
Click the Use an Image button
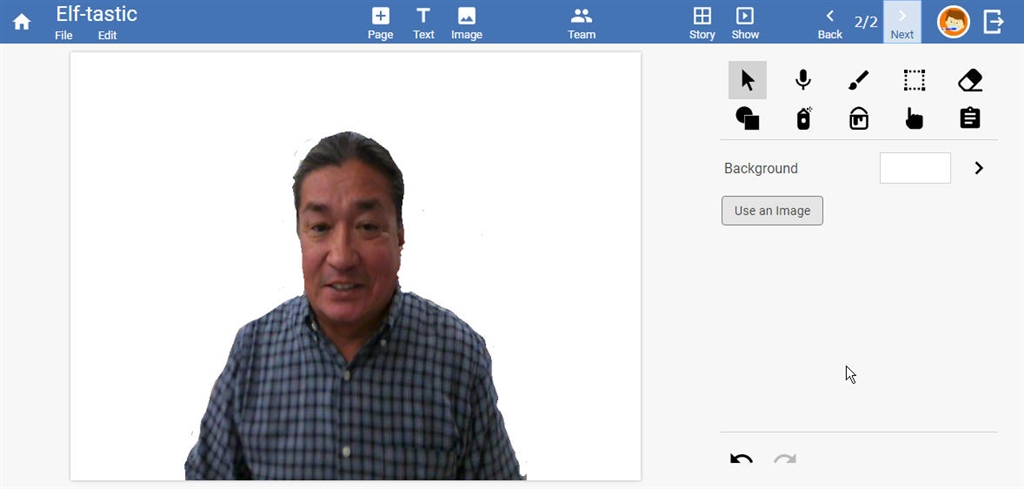click(x=772, y=211)
